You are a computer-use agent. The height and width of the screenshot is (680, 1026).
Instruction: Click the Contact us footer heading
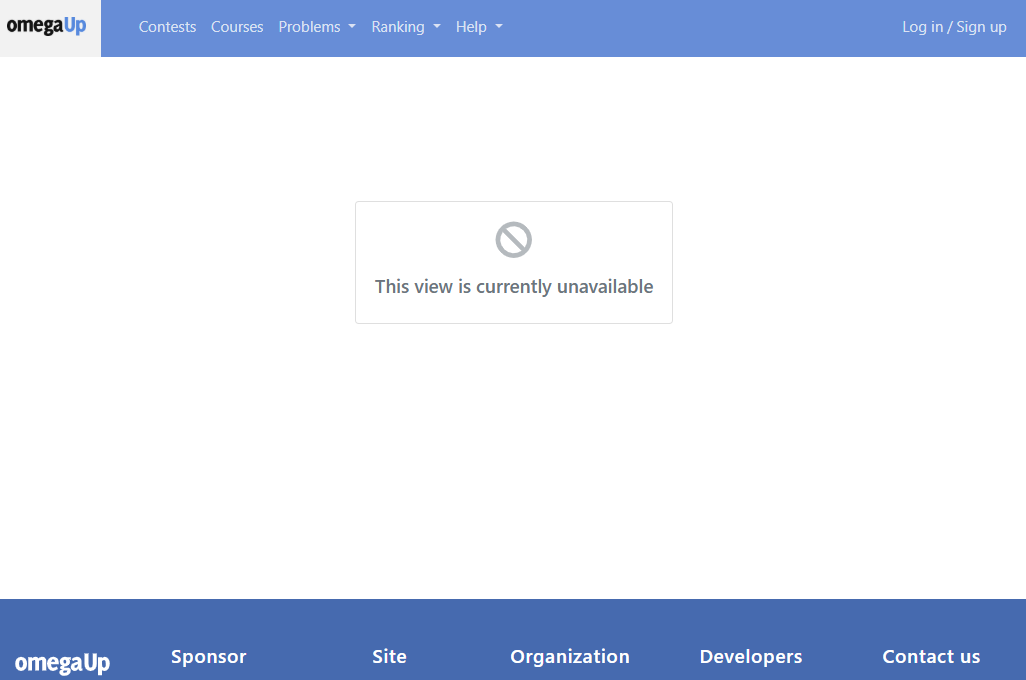[931, 656]
